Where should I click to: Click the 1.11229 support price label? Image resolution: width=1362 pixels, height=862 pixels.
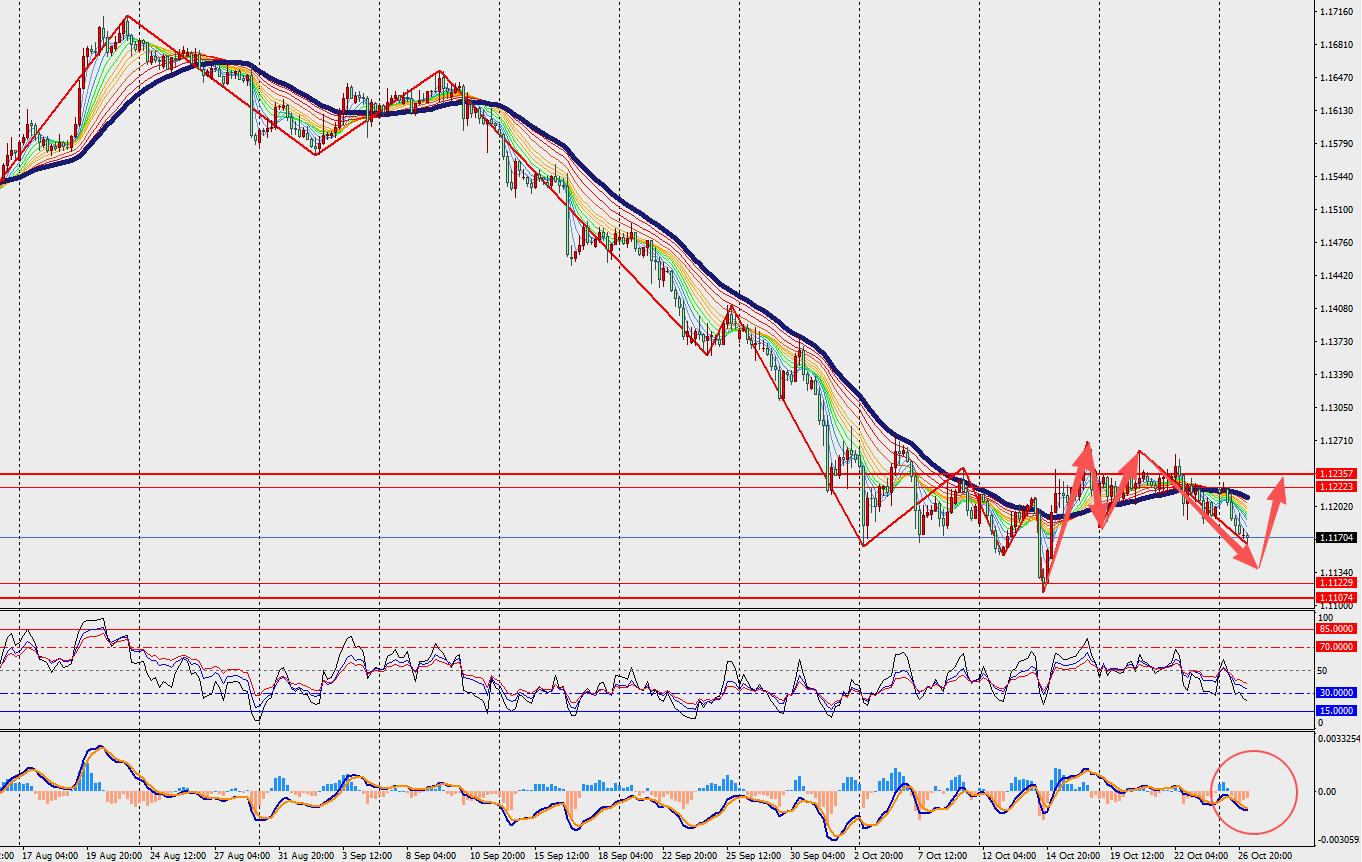pos(1337,583)
